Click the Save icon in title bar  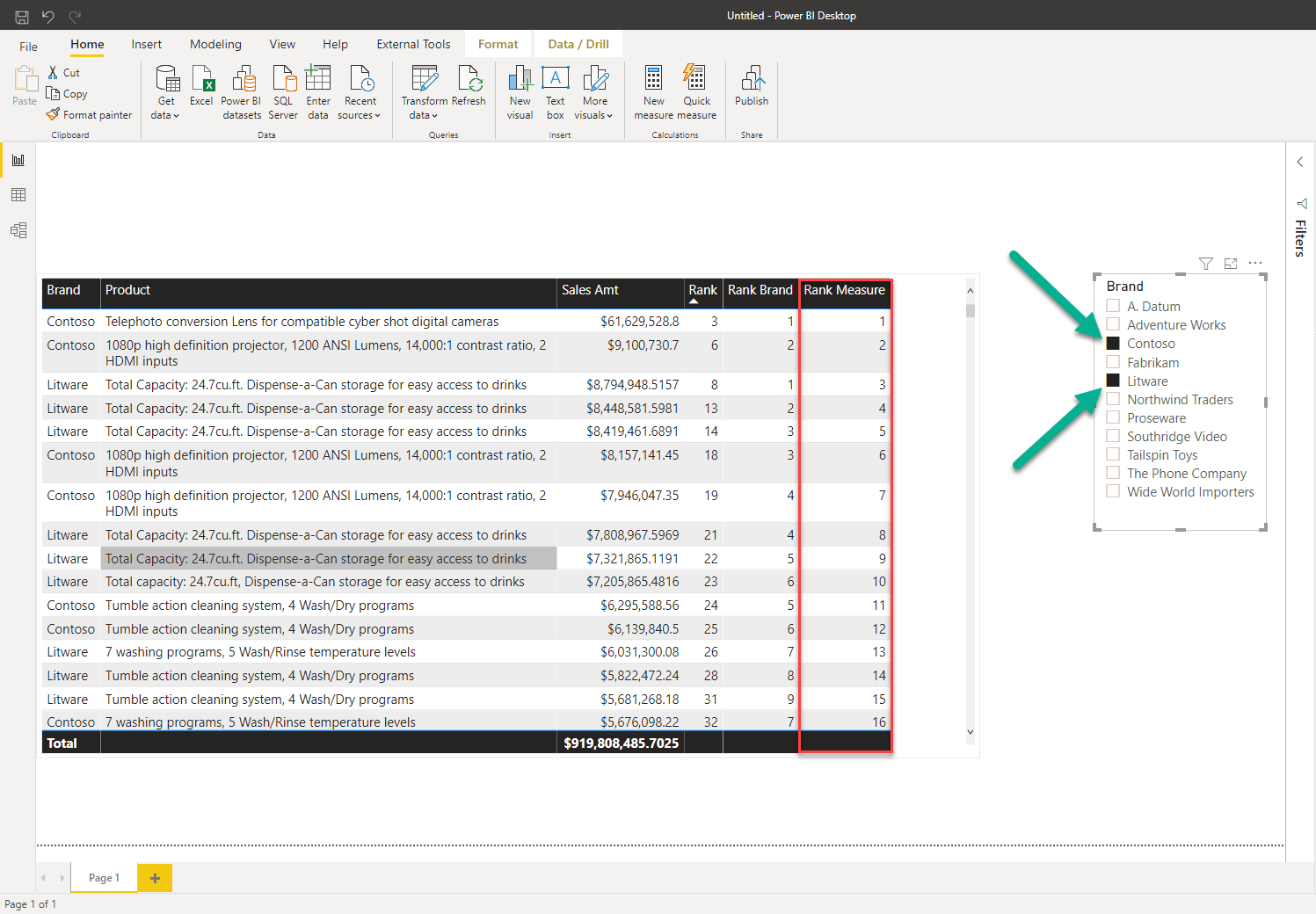[22, 16]
